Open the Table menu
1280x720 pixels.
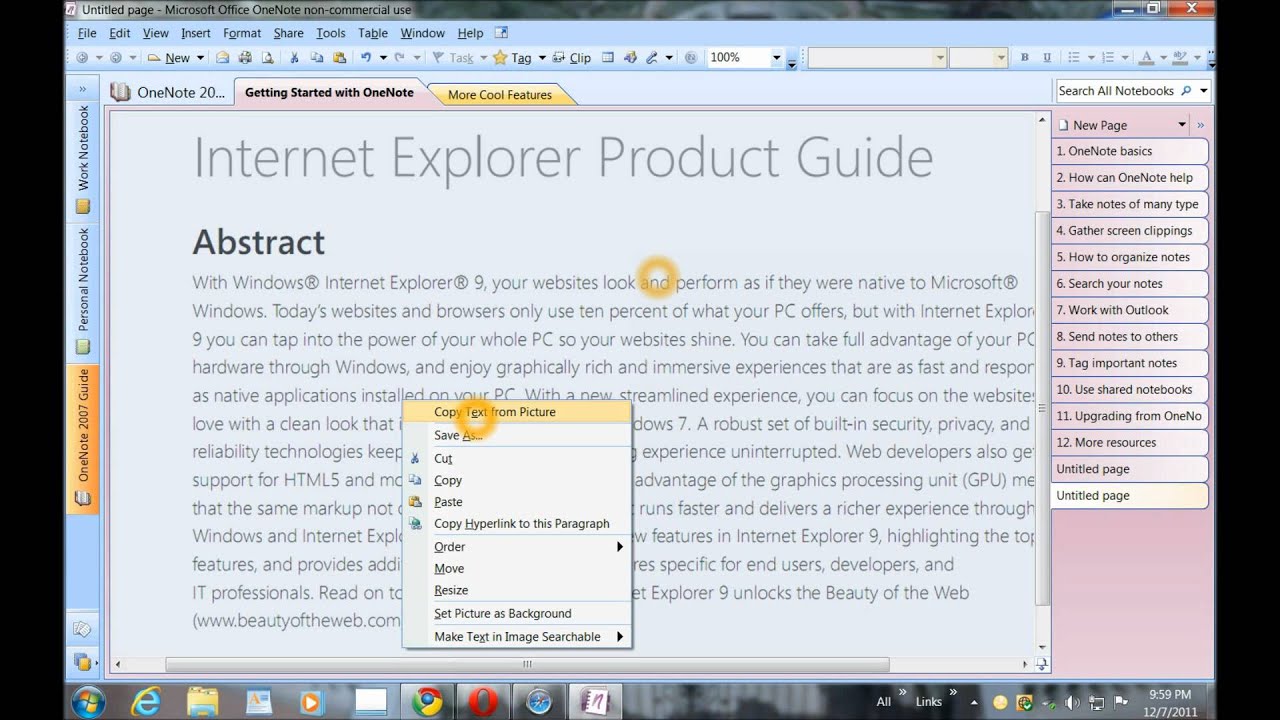pyautogui.click(x=373, y=33)
